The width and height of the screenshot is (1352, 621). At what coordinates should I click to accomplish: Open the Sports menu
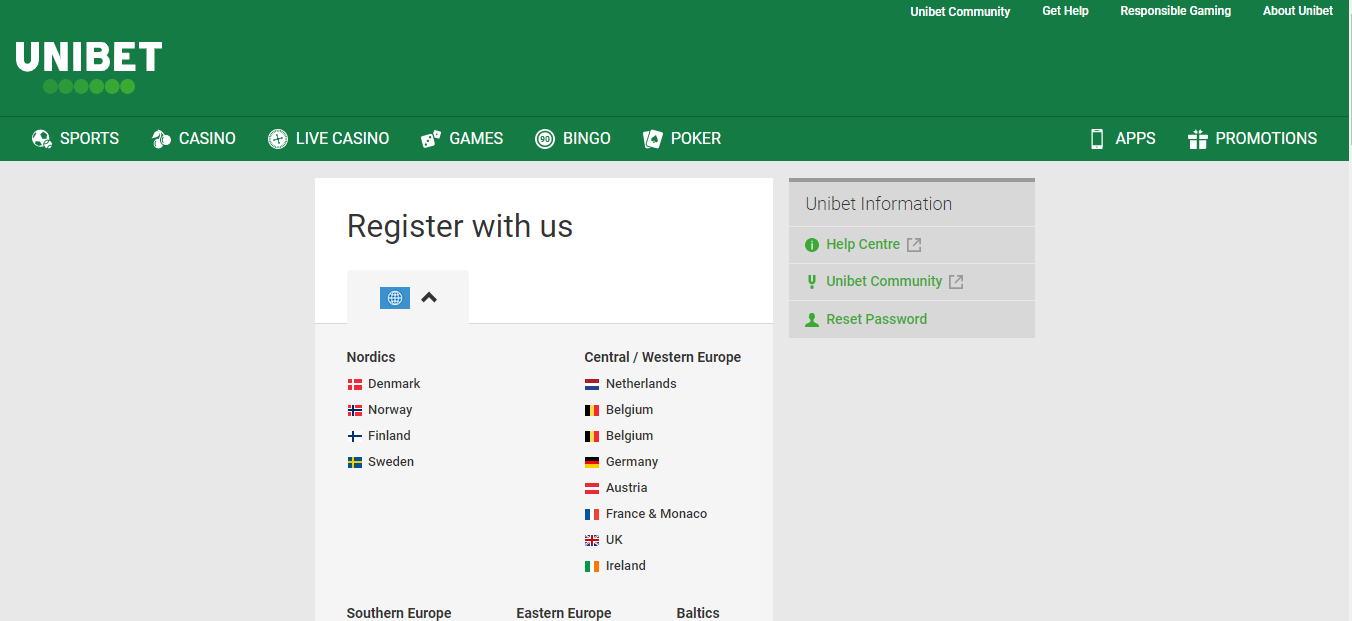75,139
